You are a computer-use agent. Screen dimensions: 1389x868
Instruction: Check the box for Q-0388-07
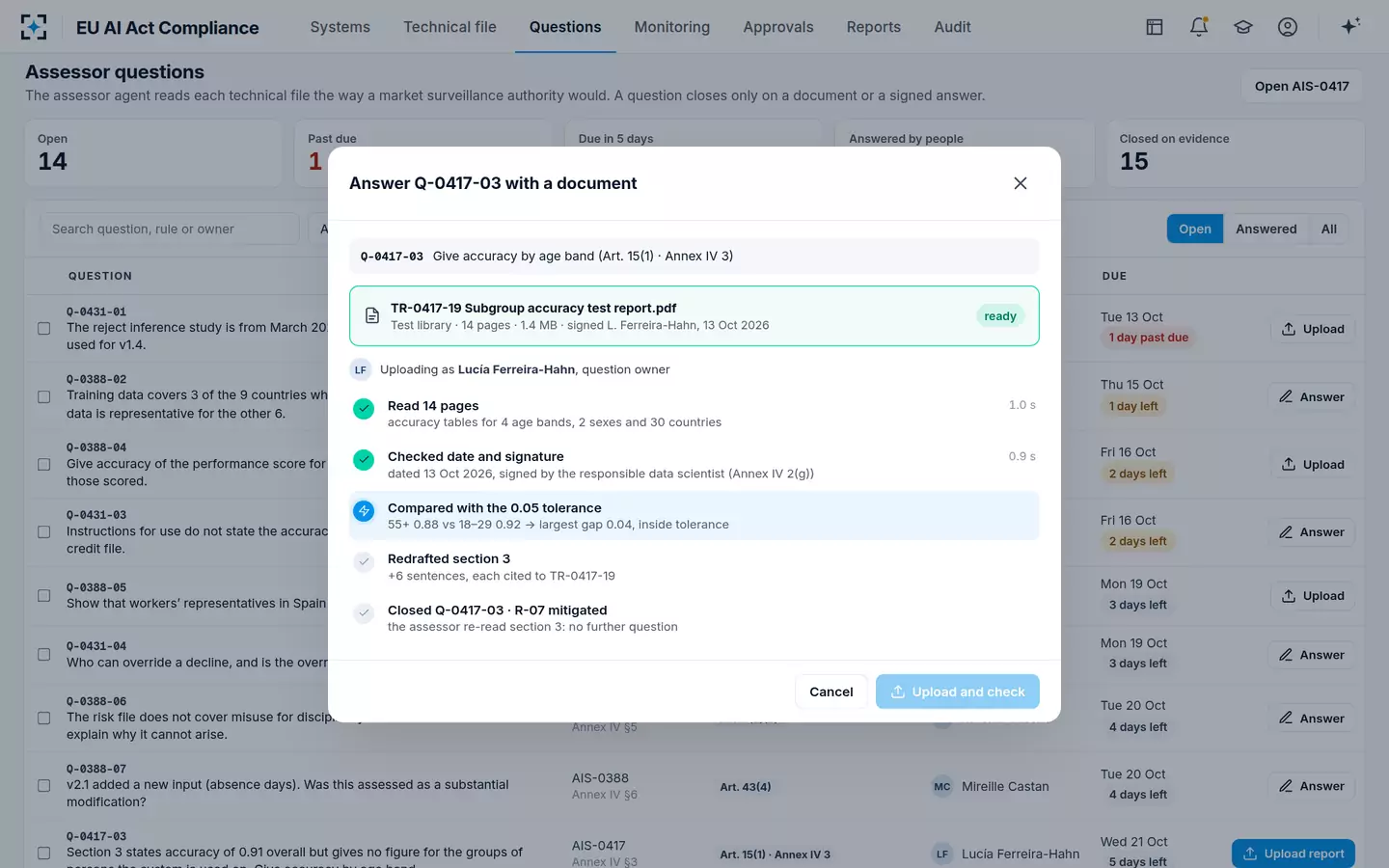click(x=44, y=786)
